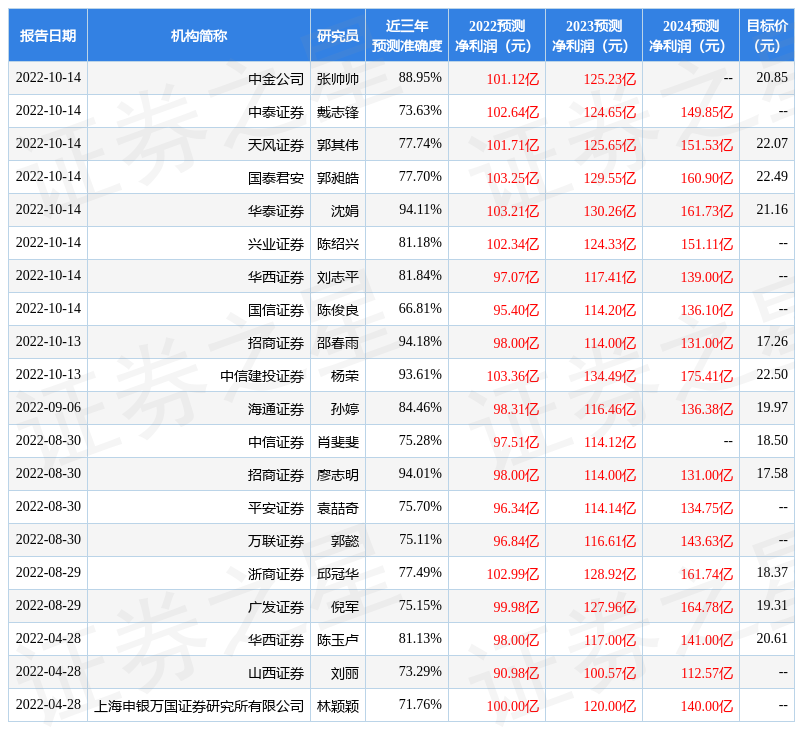Click accuracy value 93.61%
Screen dimensions: 795x730
tap(420, 374)
